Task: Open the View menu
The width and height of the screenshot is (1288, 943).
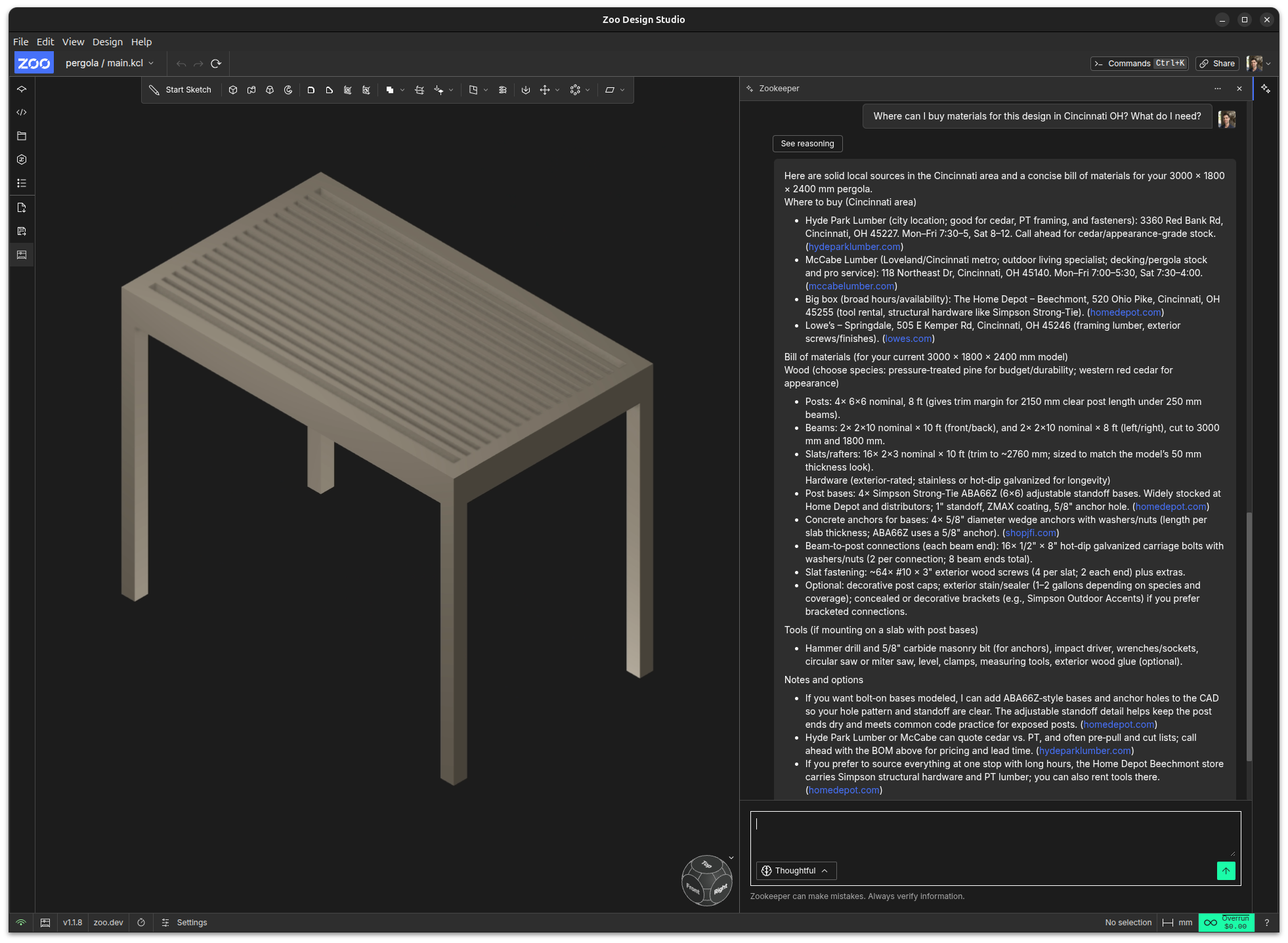Action: (73, 42)
